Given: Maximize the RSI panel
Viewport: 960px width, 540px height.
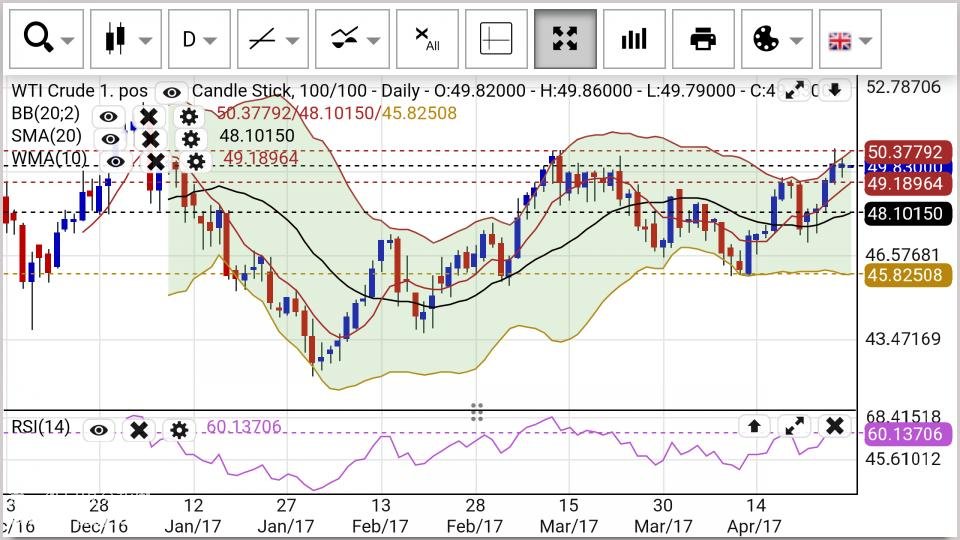Looking at the screenshot, I should pos(795,427).
